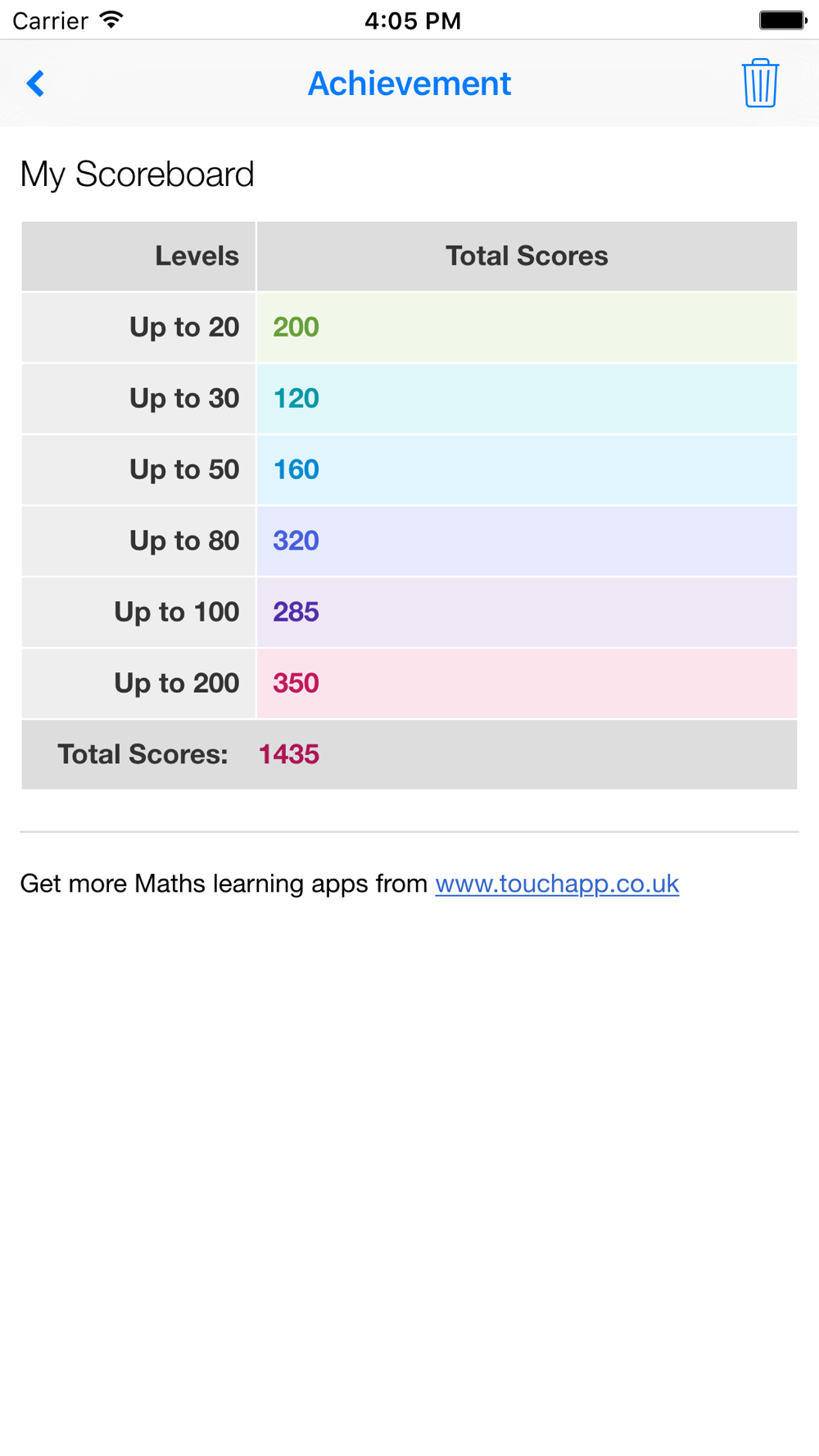Tap the Wi-Fi status icon
The image size is (819, 1456).
(111, 20)
